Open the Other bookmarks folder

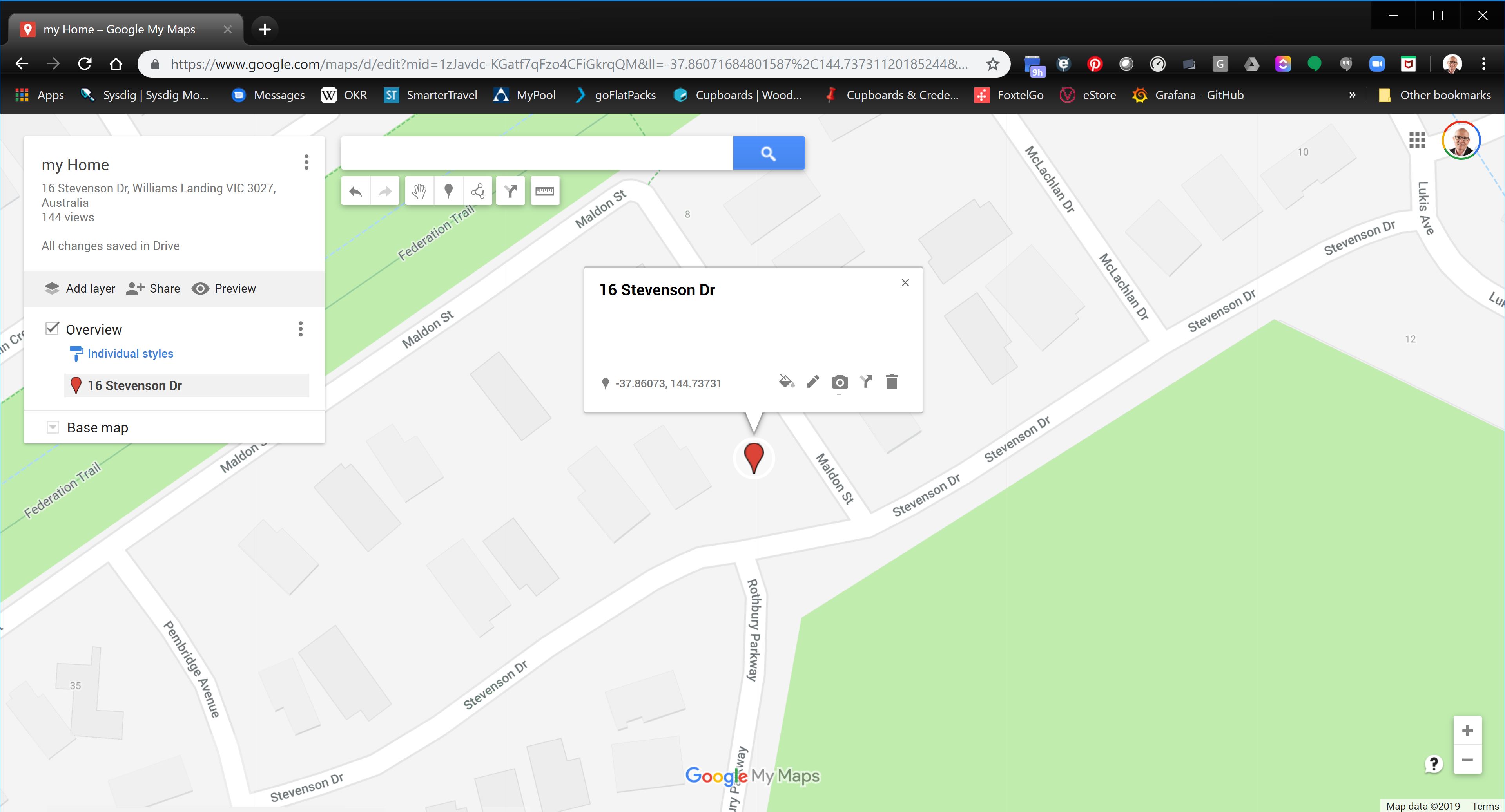[1434, 95]
